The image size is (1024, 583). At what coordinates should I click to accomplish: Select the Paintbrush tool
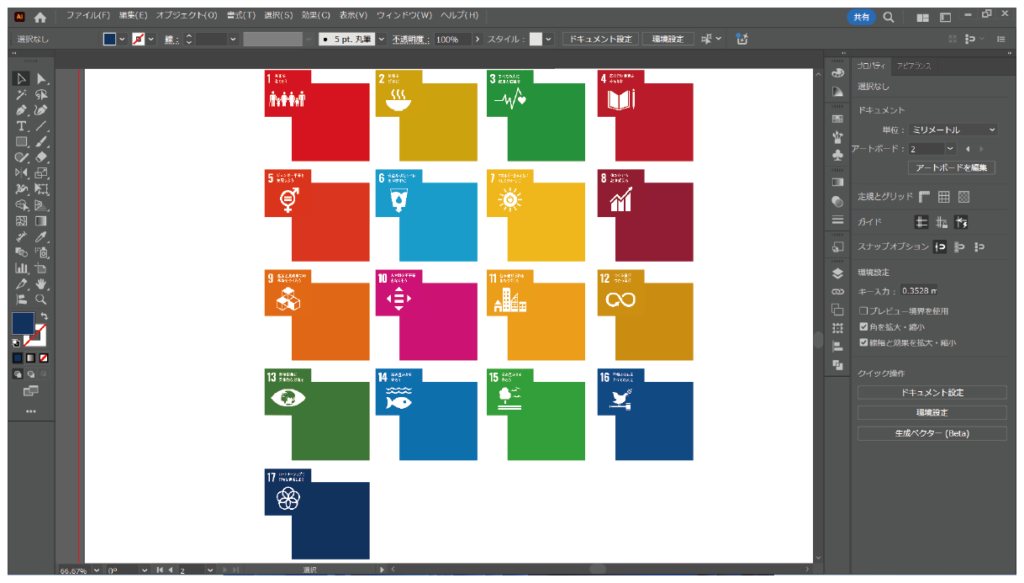(x=41, y=142)
